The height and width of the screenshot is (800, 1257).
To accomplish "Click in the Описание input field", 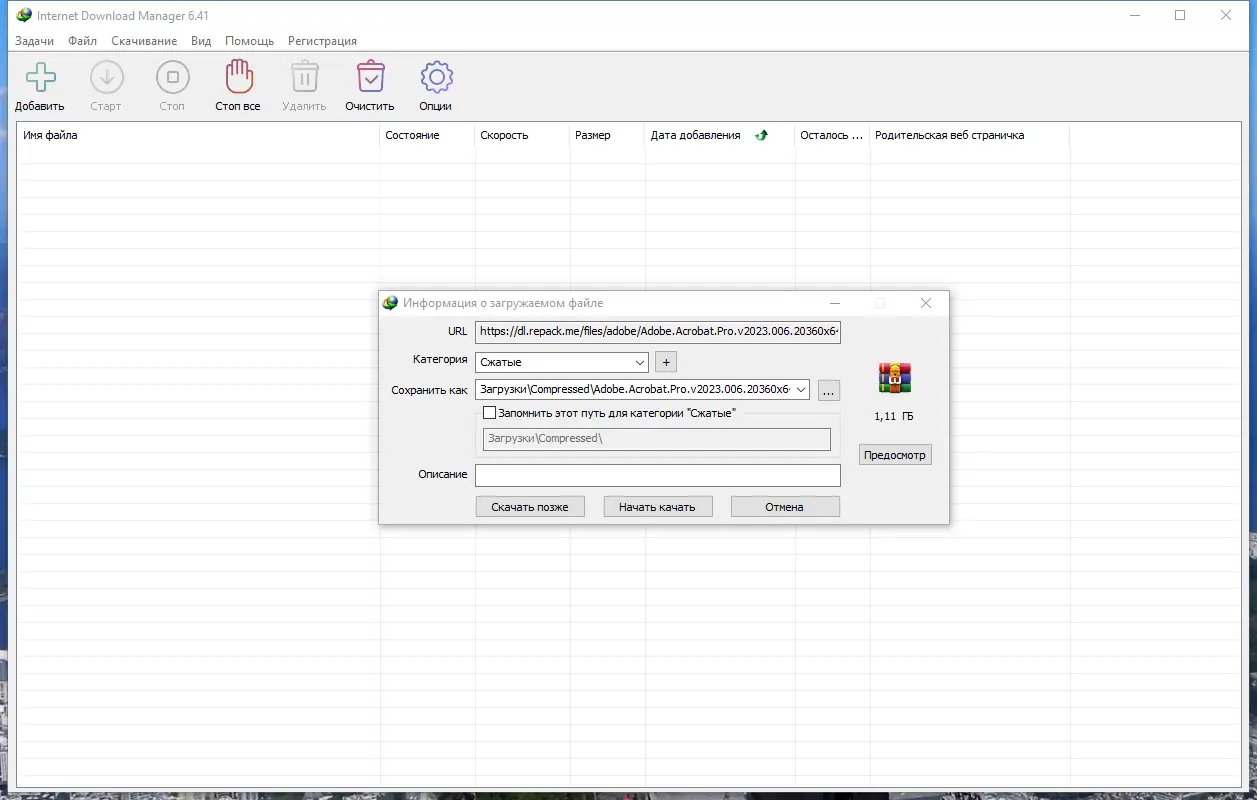I will (x=658, y=475).
